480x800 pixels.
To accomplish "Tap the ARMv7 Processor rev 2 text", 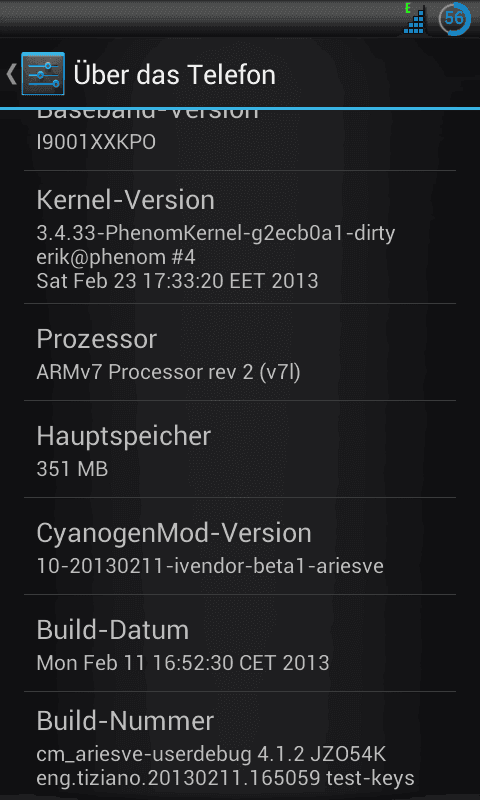I will click(168, 372).
